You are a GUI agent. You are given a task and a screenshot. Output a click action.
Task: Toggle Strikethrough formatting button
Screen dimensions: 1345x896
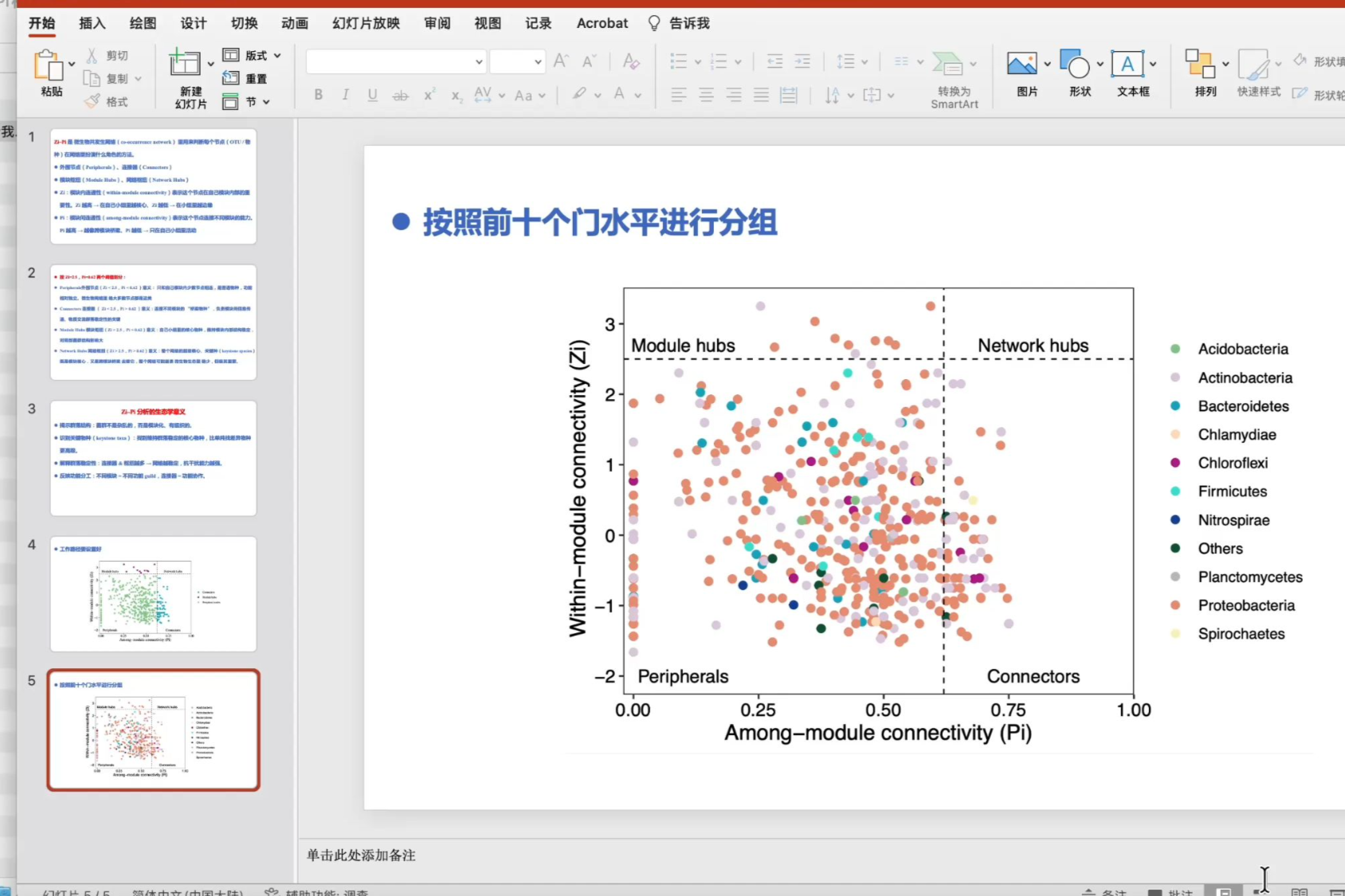(x=400, y=95)
